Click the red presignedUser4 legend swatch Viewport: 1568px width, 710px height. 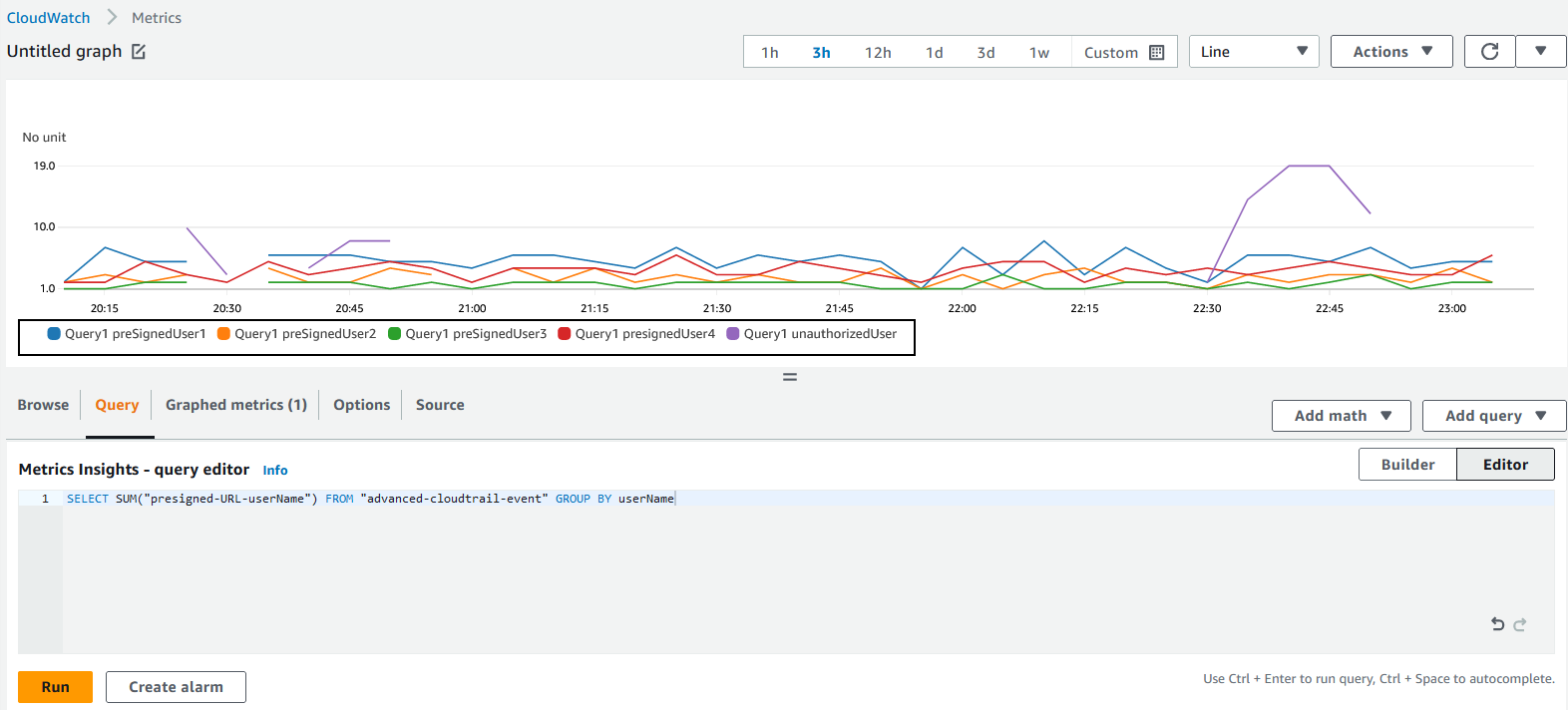(x=565, y=334)
